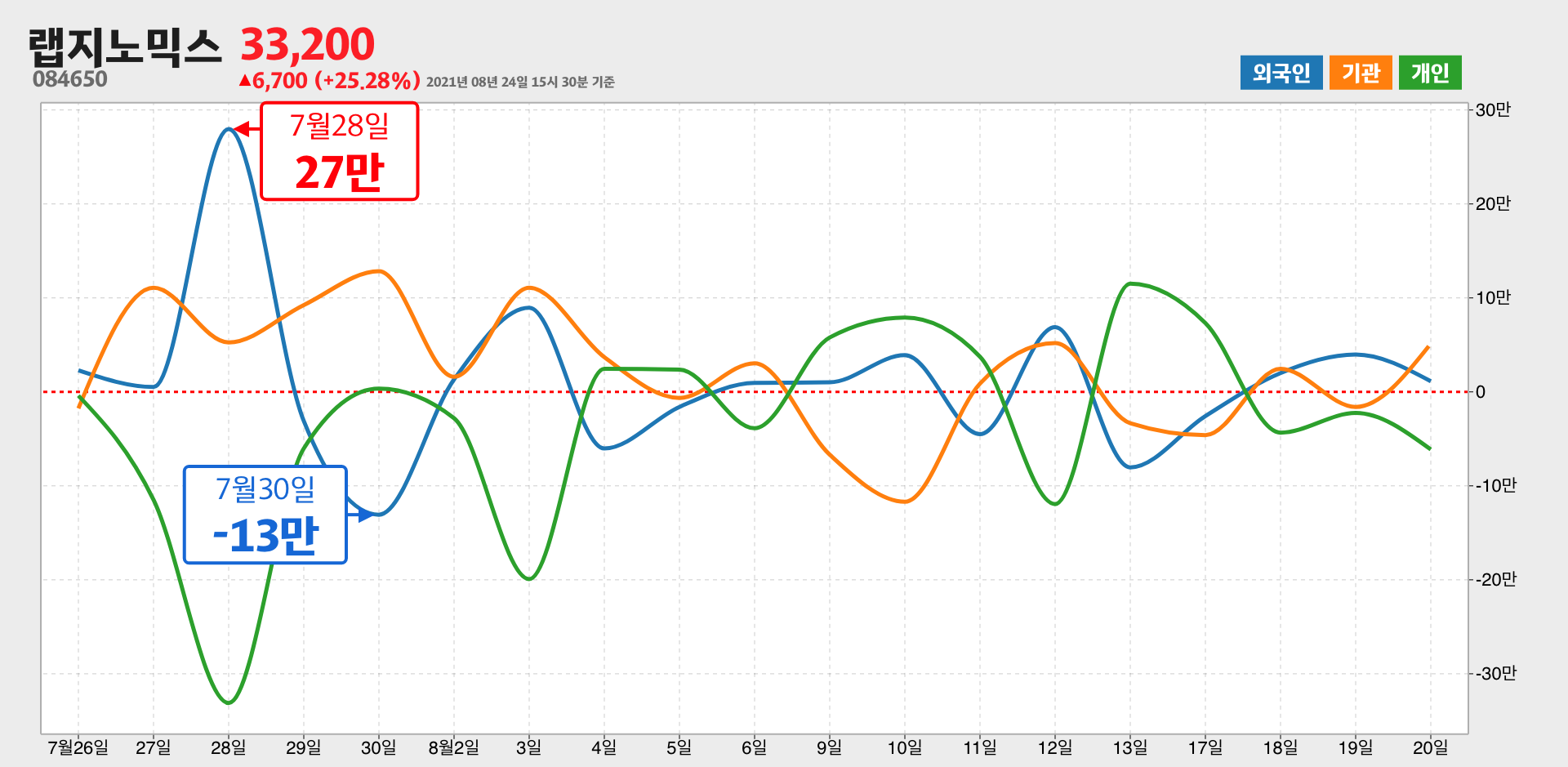Click the x-axis label 29일
The image size is (1568, 767).
[x=304, y=747]
